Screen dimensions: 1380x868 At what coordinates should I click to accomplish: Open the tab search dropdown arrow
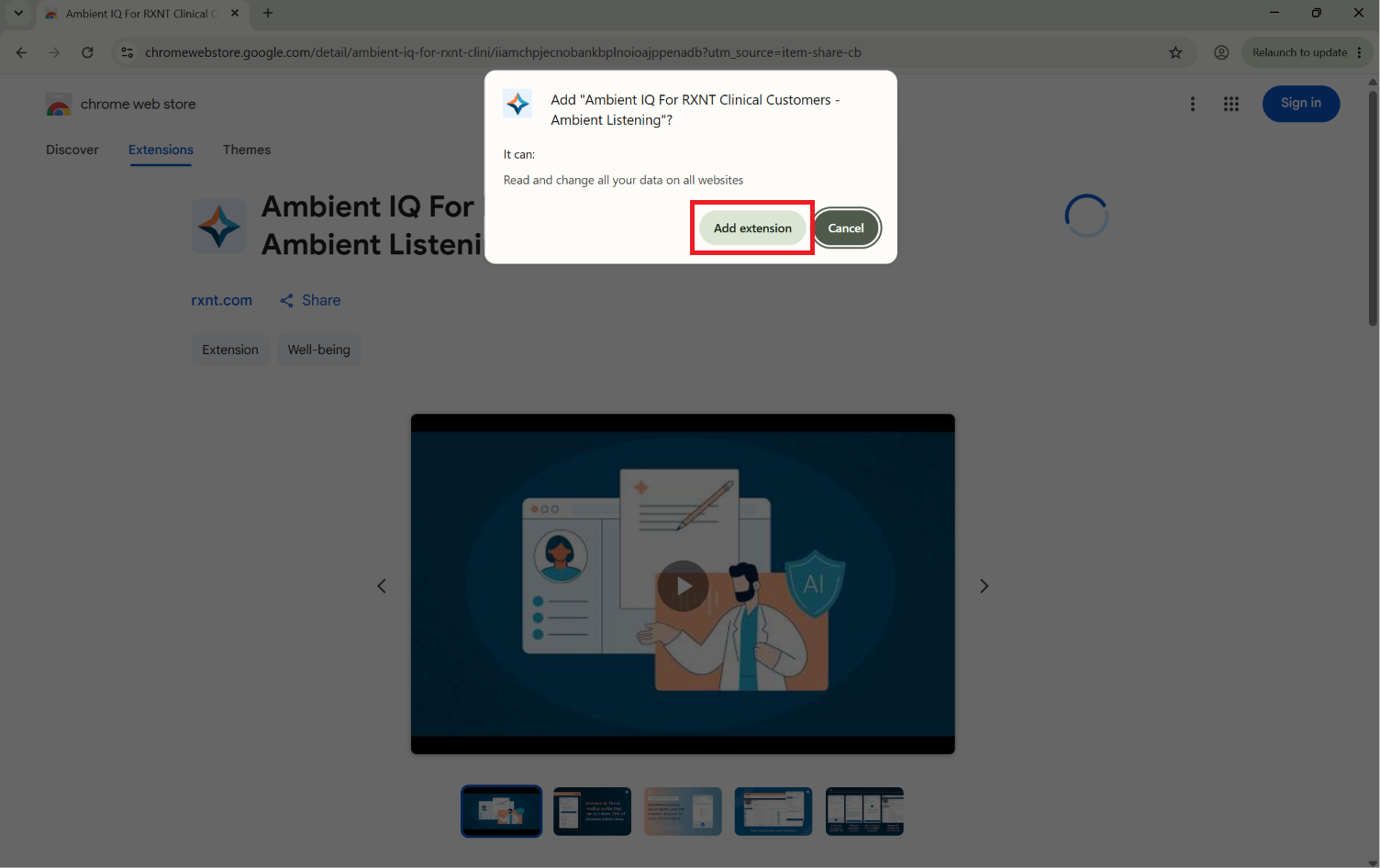coord(18,13)
